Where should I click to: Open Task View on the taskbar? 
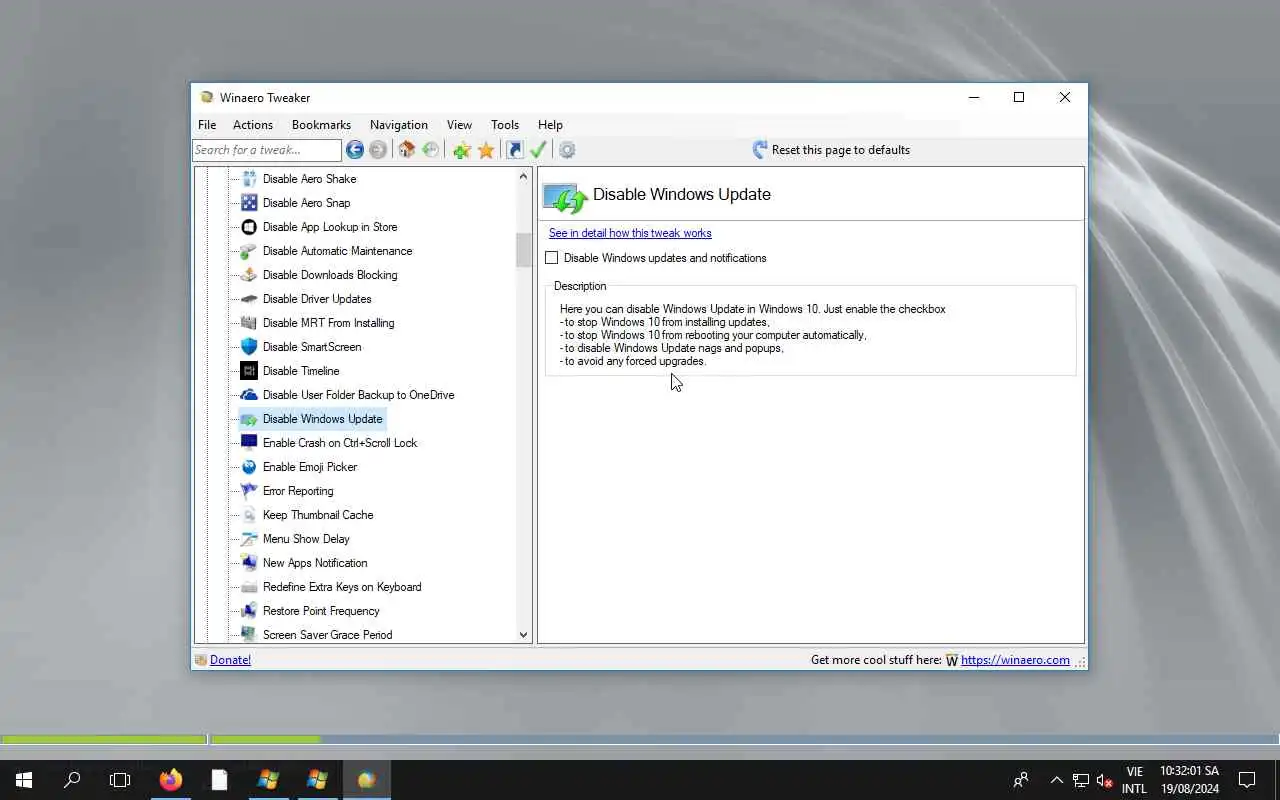point(120,779)
